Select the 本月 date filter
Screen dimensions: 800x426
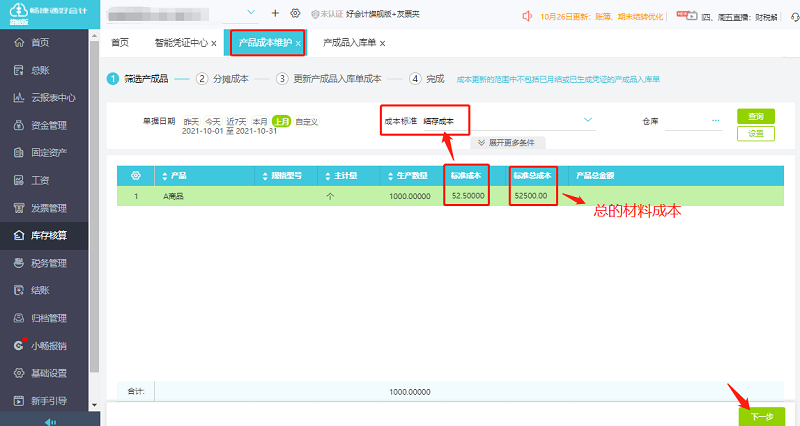pos(260,121)
